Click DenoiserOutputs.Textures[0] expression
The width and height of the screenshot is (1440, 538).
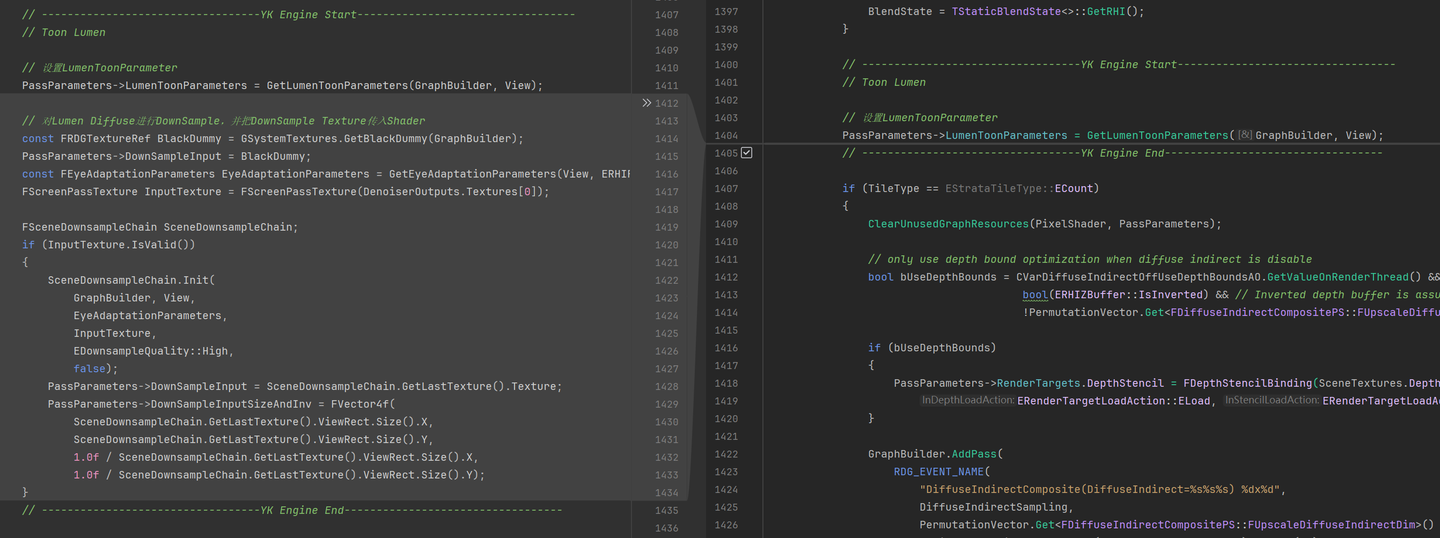point(452,192)
